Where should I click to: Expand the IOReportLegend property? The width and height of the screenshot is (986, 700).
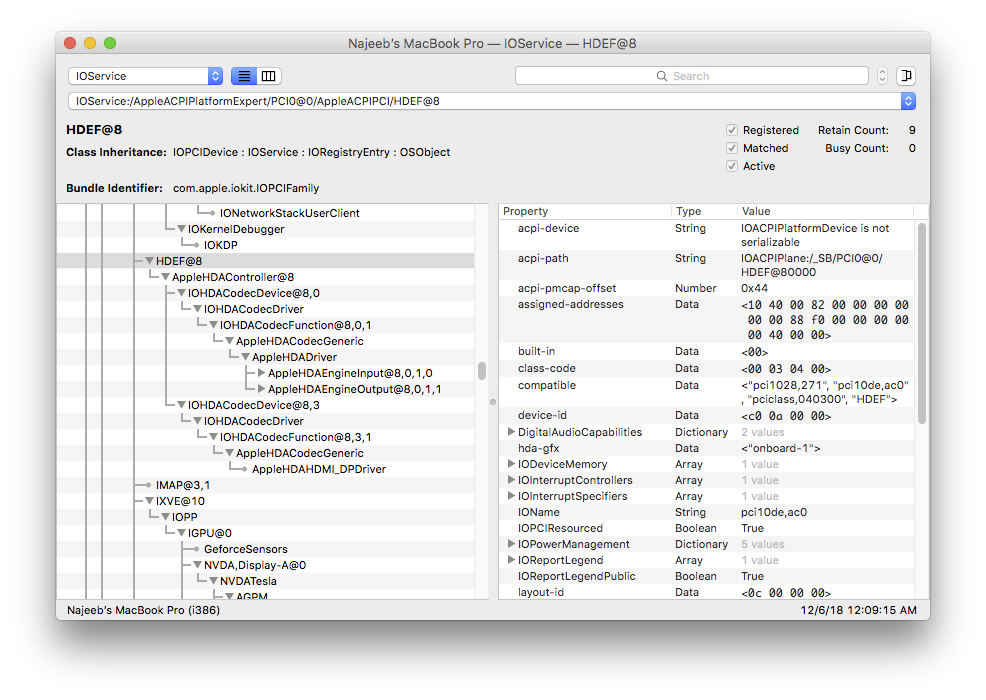(x=511, y=560)
